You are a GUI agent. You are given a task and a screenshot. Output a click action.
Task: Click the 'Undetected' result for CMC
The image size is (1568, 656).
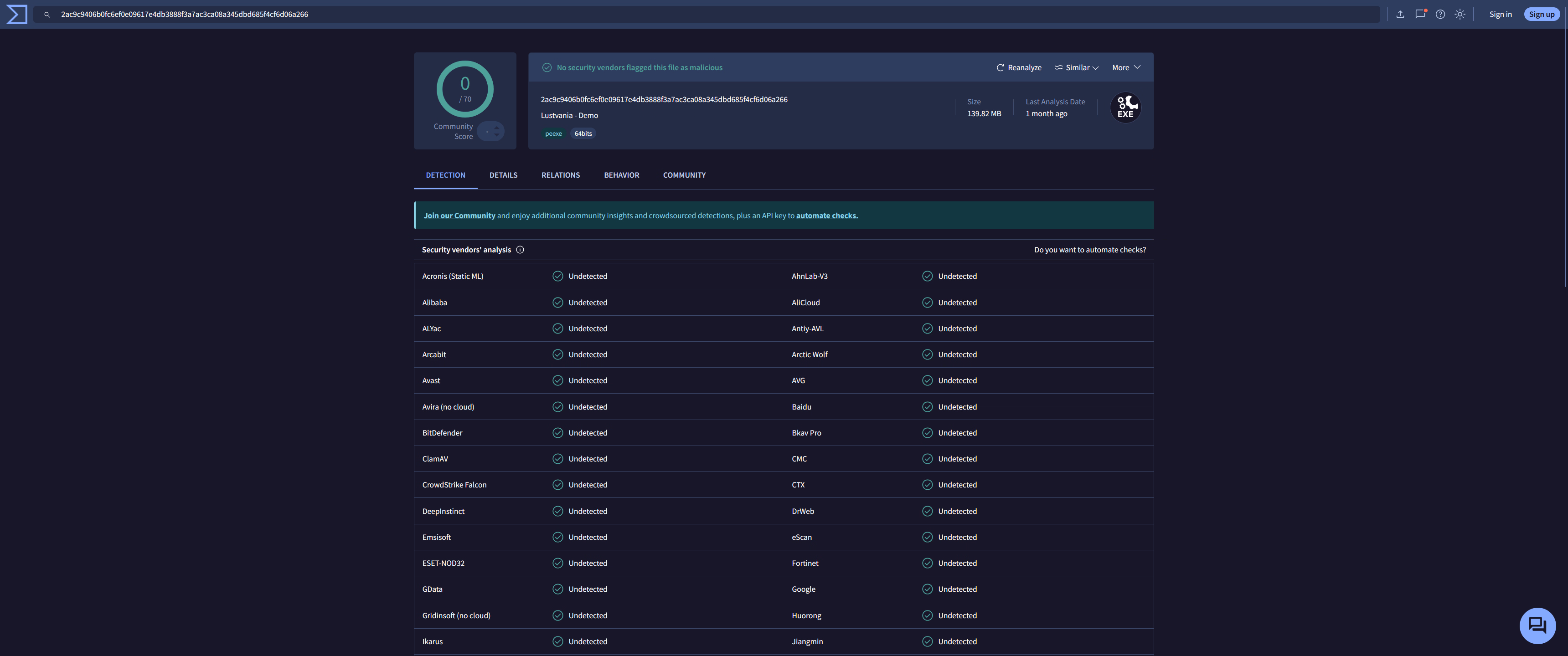957,459
